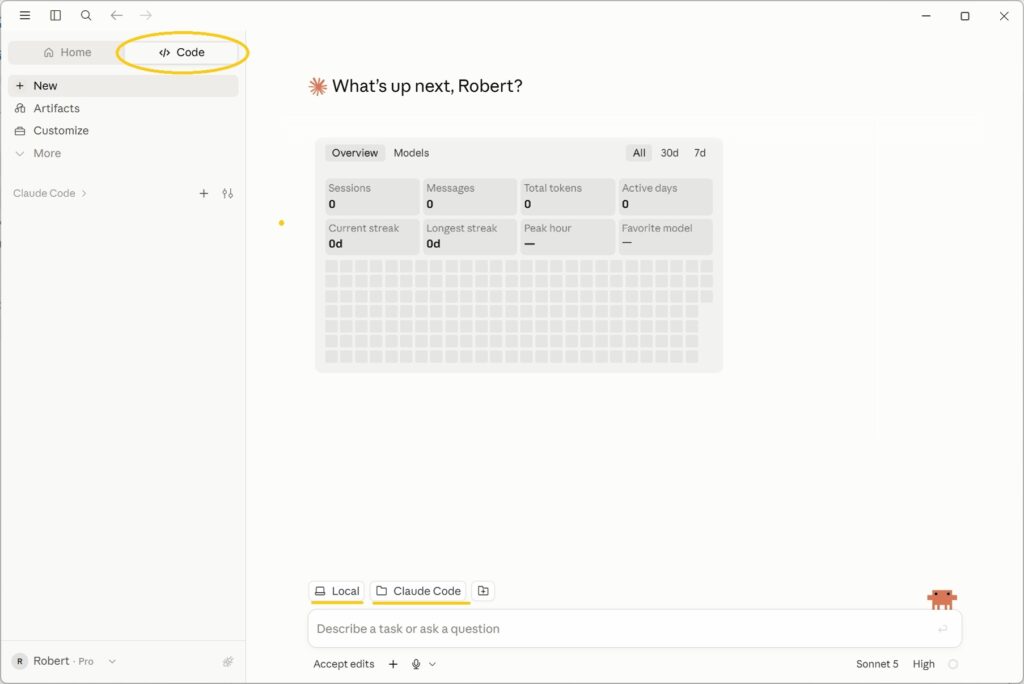Click the send arrow in the prompt box

(x=942, y=628)
